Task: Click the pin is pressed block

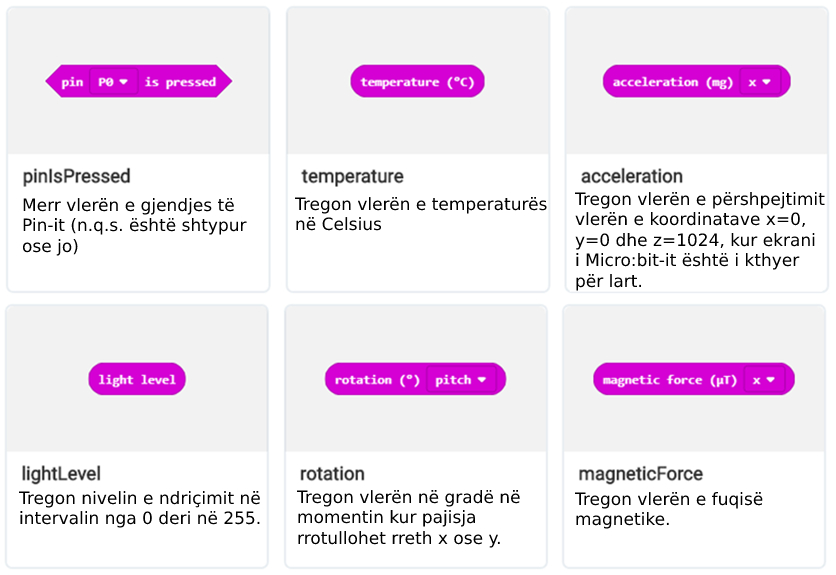Action: [x=72, y=82]
